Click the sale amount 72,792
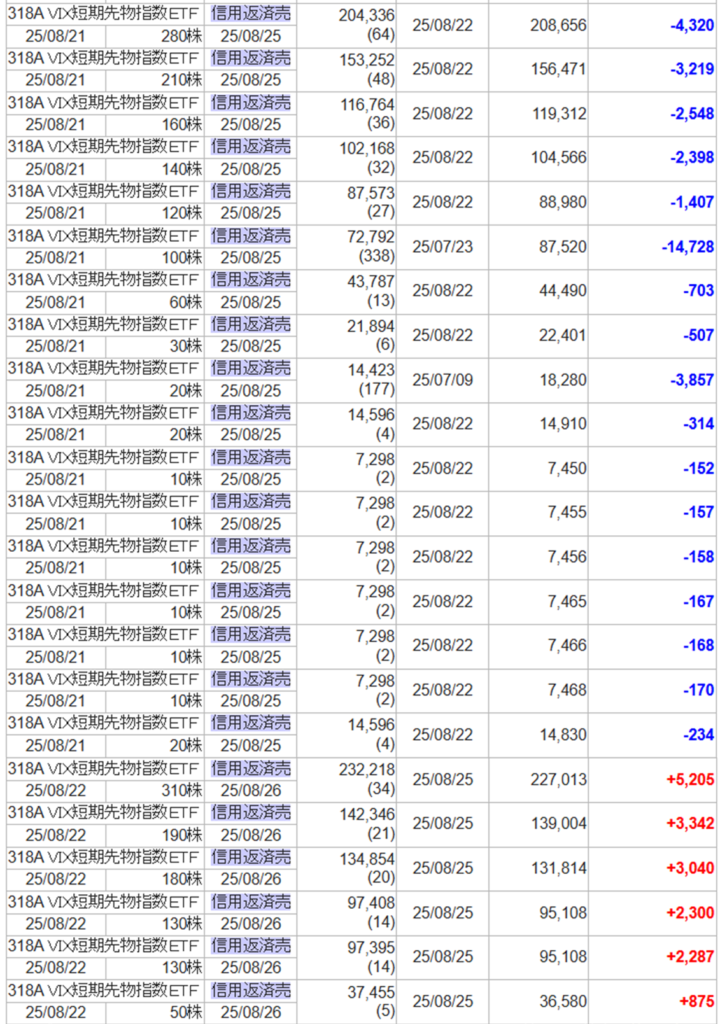This screenshot has width=720, height=1024. (370, 236)
